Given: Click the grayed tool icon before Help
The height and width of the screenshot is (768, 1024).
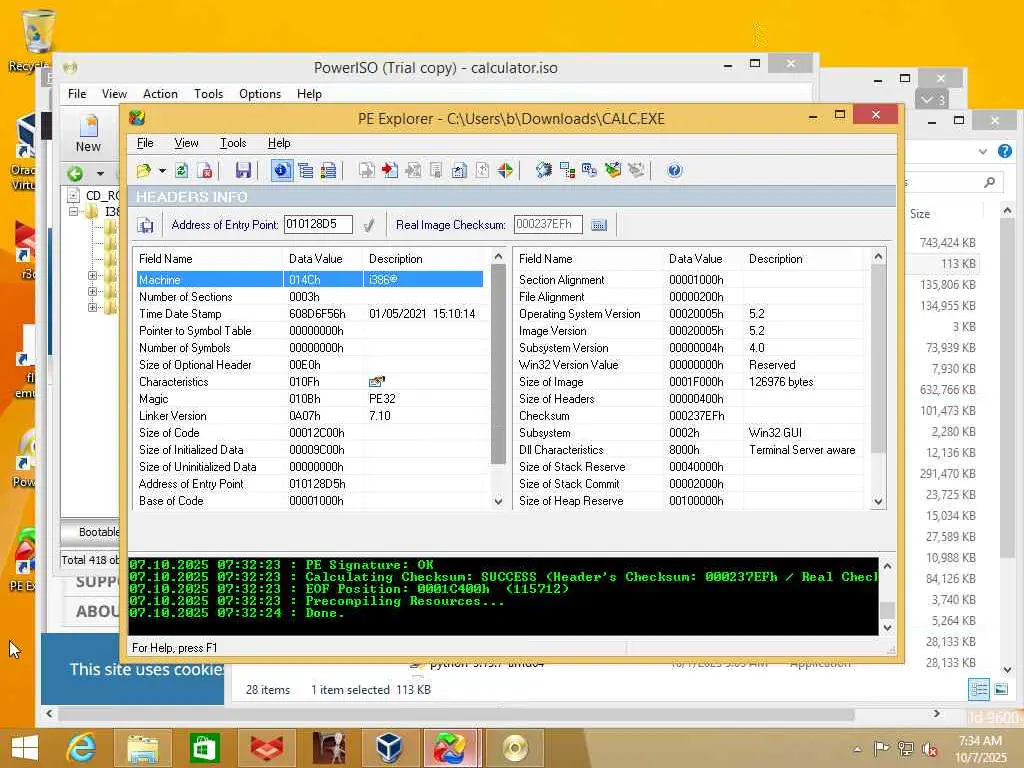Looking at the screenshot, I should coord(635,171).
